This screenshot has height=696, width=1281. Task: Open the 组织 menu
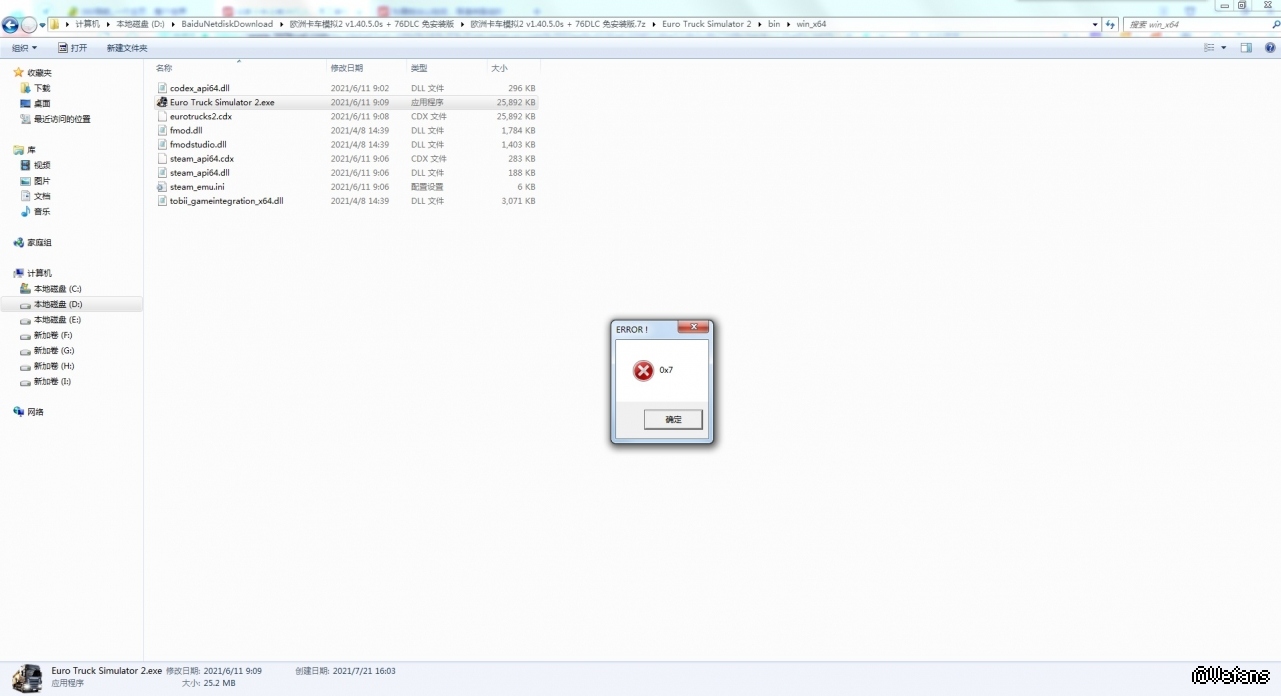(x=24, y=48)
